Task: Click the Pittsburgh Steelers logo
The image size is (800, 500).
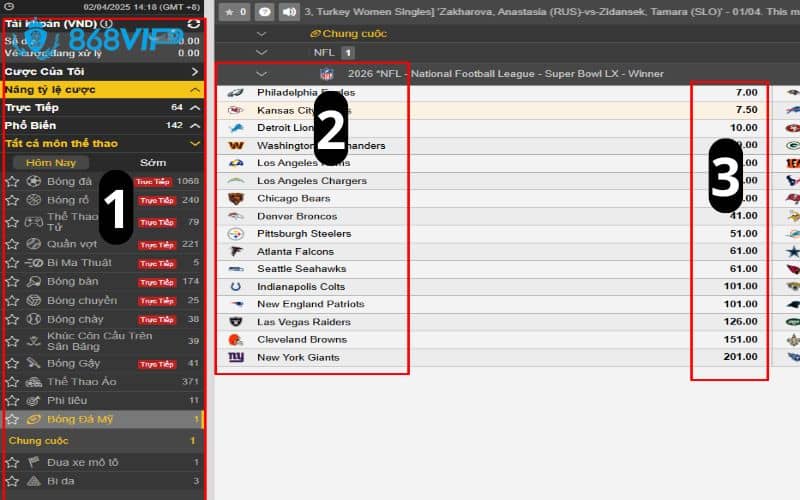Action: click(x=235, y=234)
